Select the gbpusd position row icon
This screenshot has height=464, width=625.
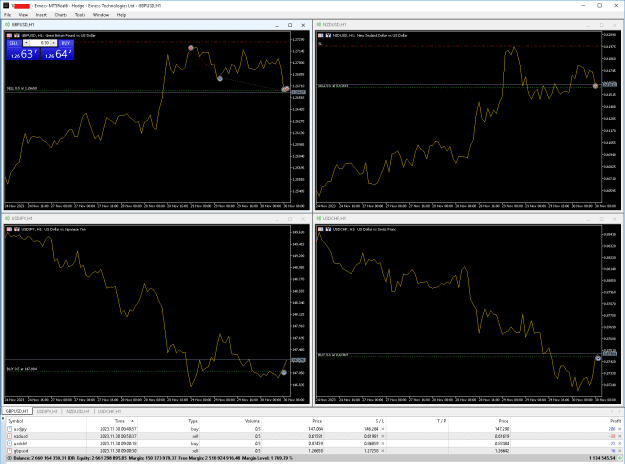tap(10, 451)
